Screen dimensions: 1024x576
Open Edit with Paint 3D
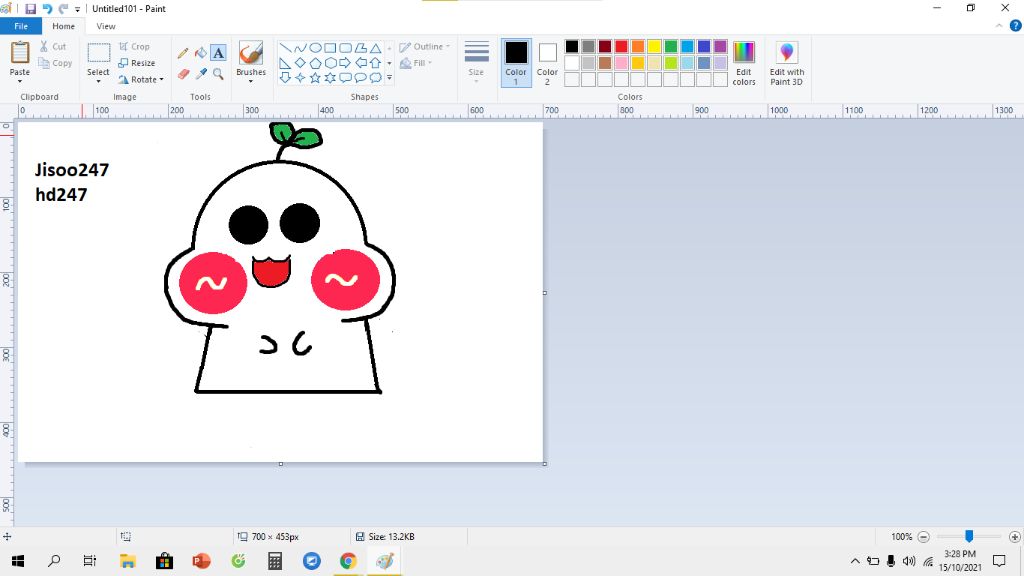click(x=786, y=63)
